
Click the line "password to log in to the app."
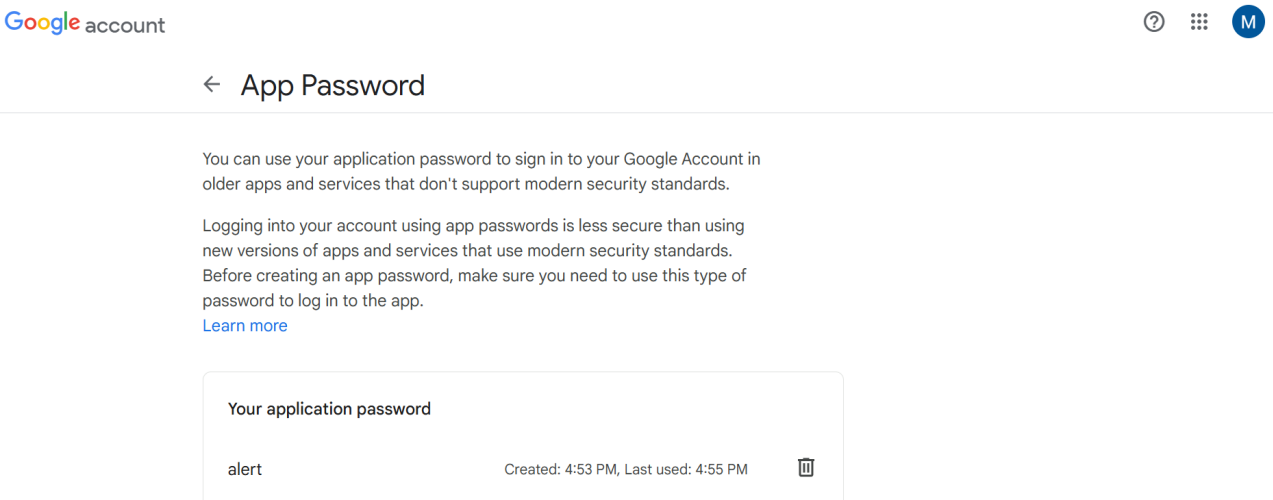coord(313,301)
